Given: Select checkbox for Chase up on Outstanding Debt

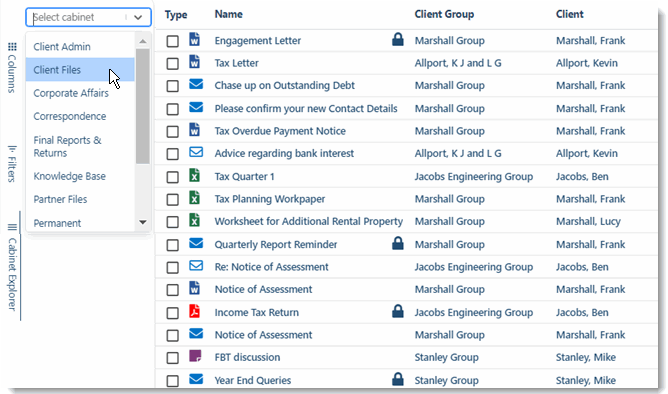Looking at the screenshot, I should point(173,86).
